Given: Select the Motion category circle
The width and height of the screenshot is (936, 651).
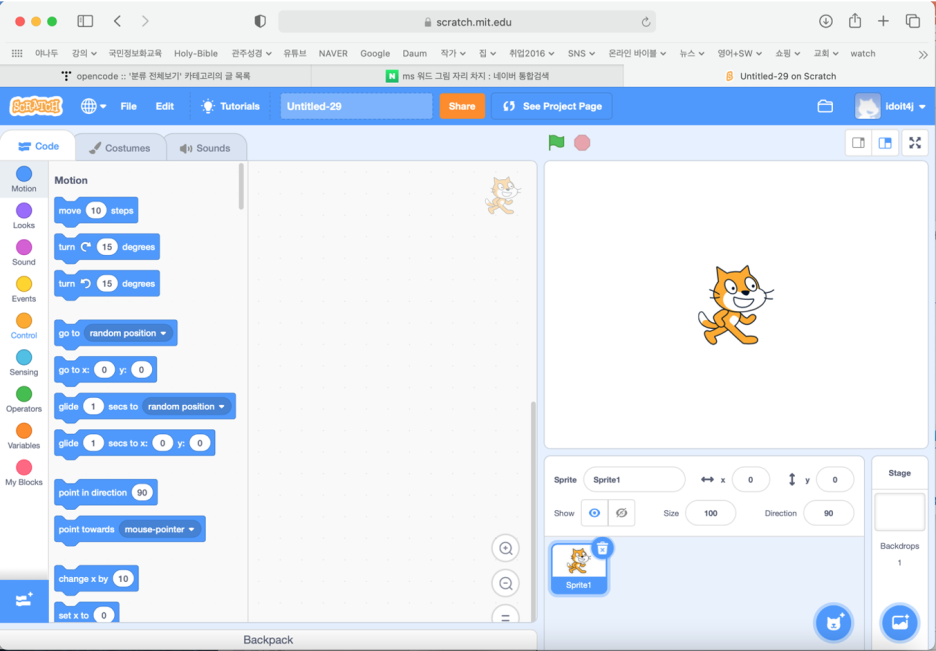Looking at the screenshot, I should 24,174.
